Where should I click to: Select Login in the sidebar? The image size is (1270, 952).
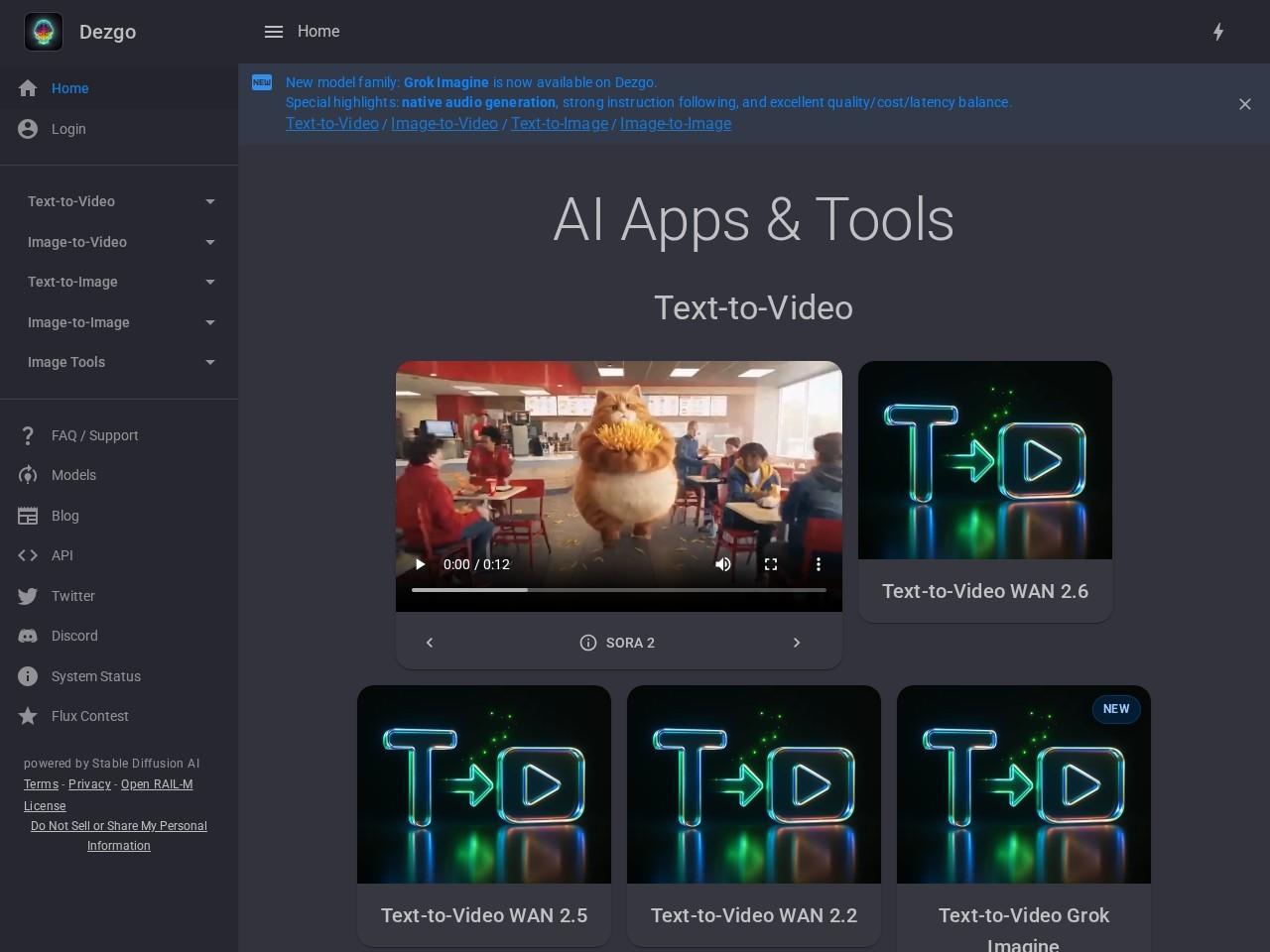(x=68, y=129)
